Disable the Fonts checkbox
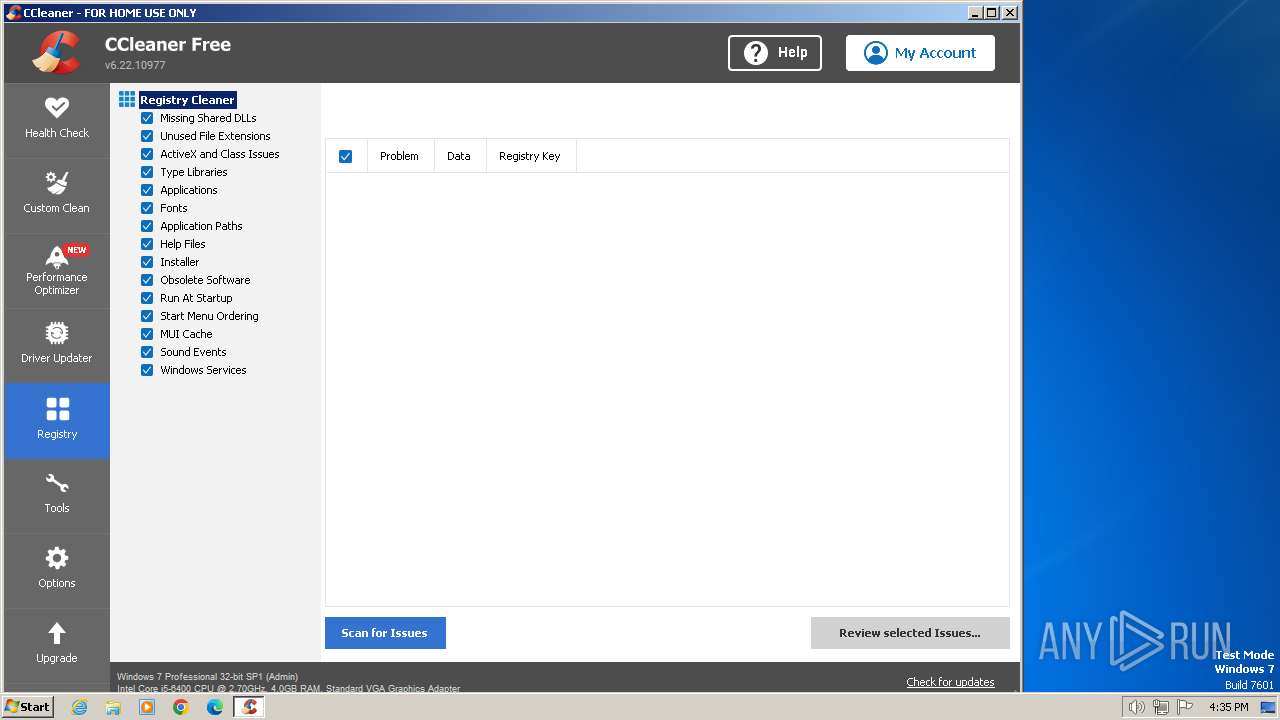This screenshot has height=720, width=1280. (x=147, y=208)
